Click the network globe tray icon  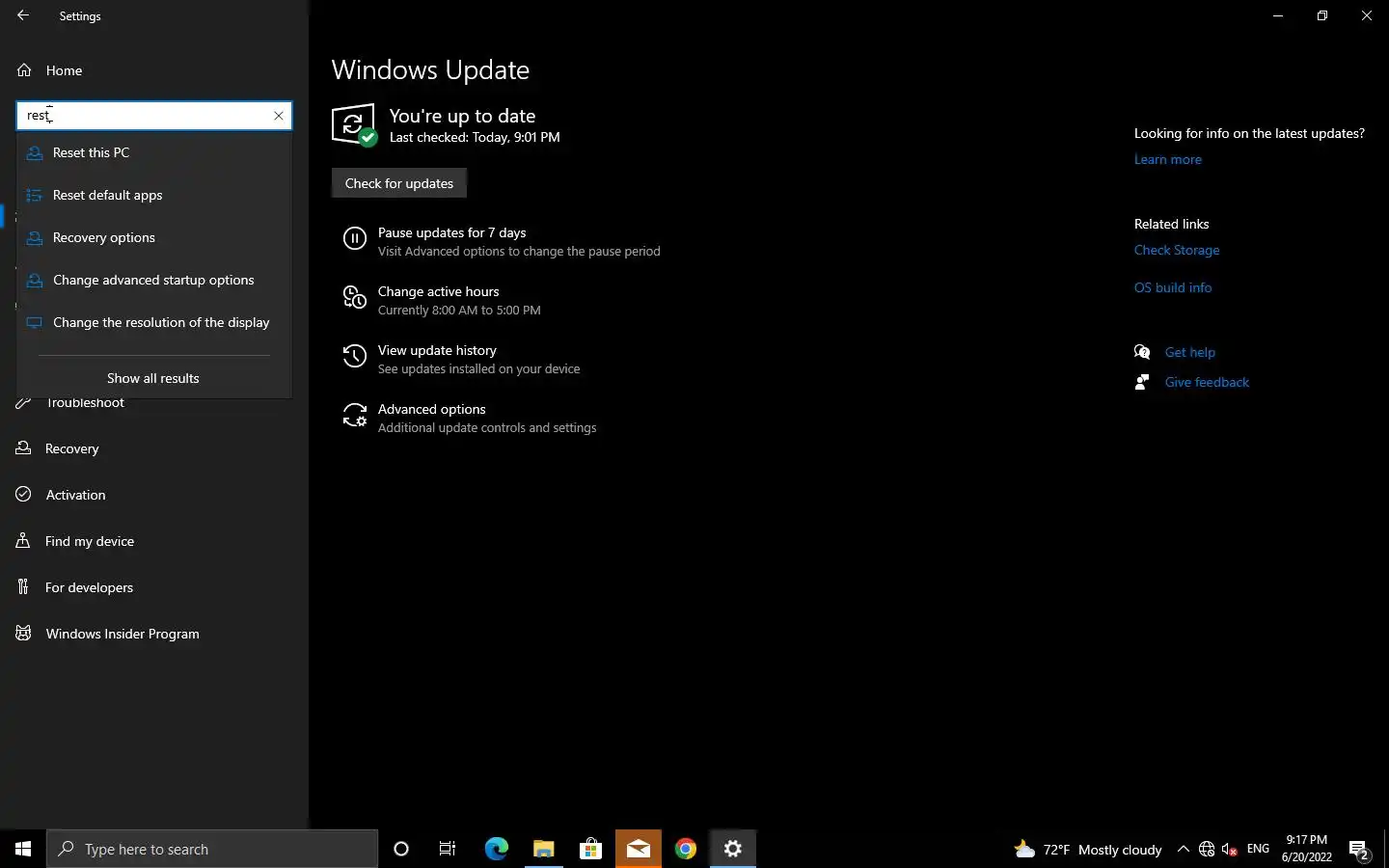1206,849
